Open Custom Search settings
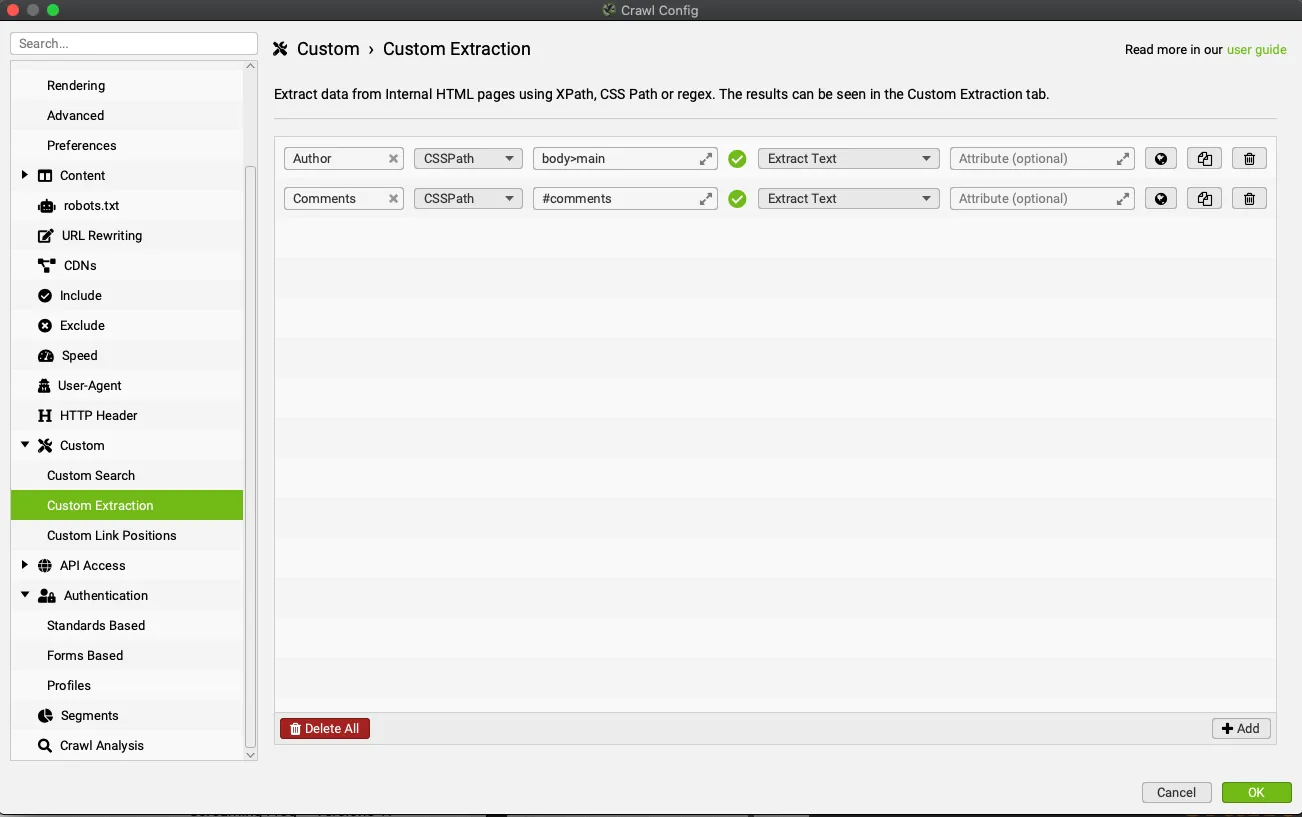 (x=91, y=475)
